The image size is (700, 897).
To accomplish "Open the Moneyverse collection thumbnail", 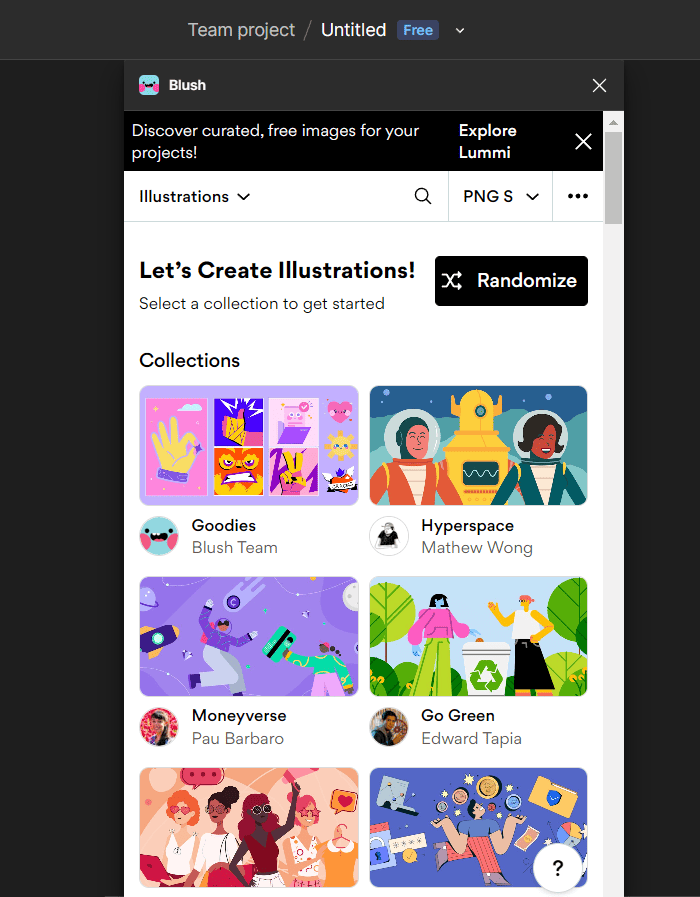I will pos(249,636).
